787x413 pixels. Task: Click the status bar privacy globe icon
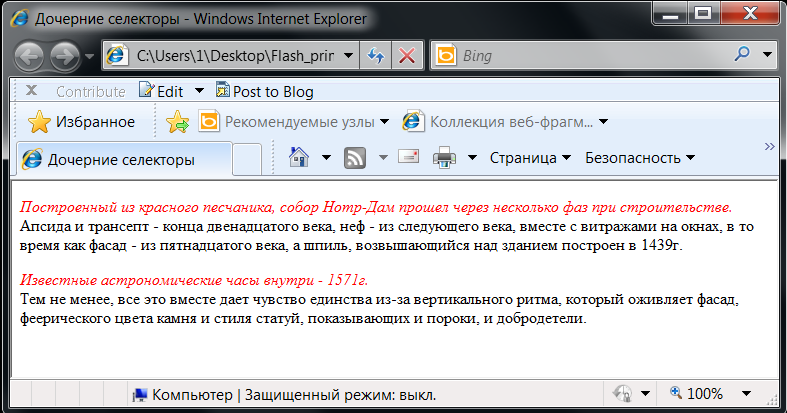click(x=622, y=393)
